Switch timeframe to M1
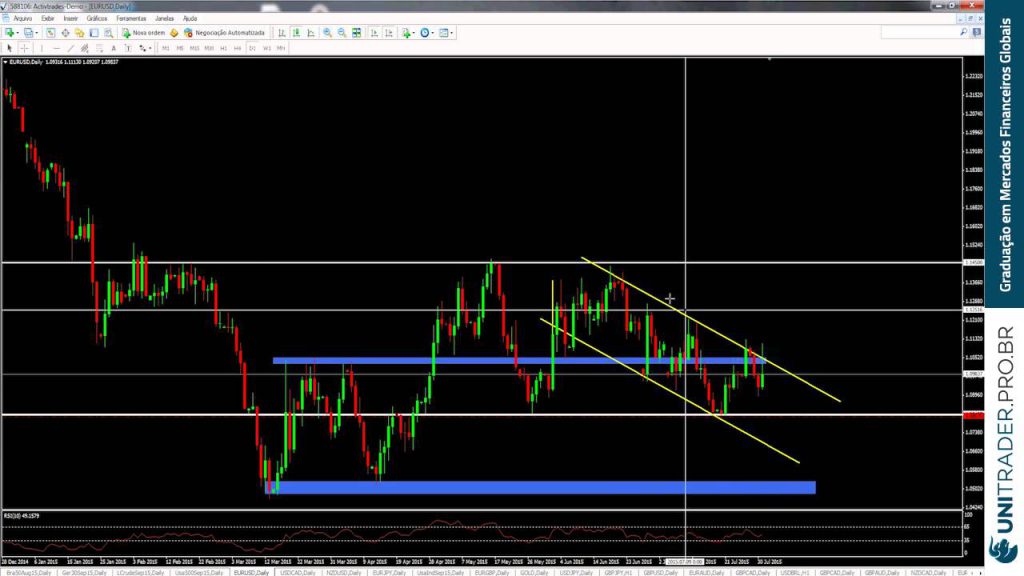1024x576 pixels. (x=165, y=48)
